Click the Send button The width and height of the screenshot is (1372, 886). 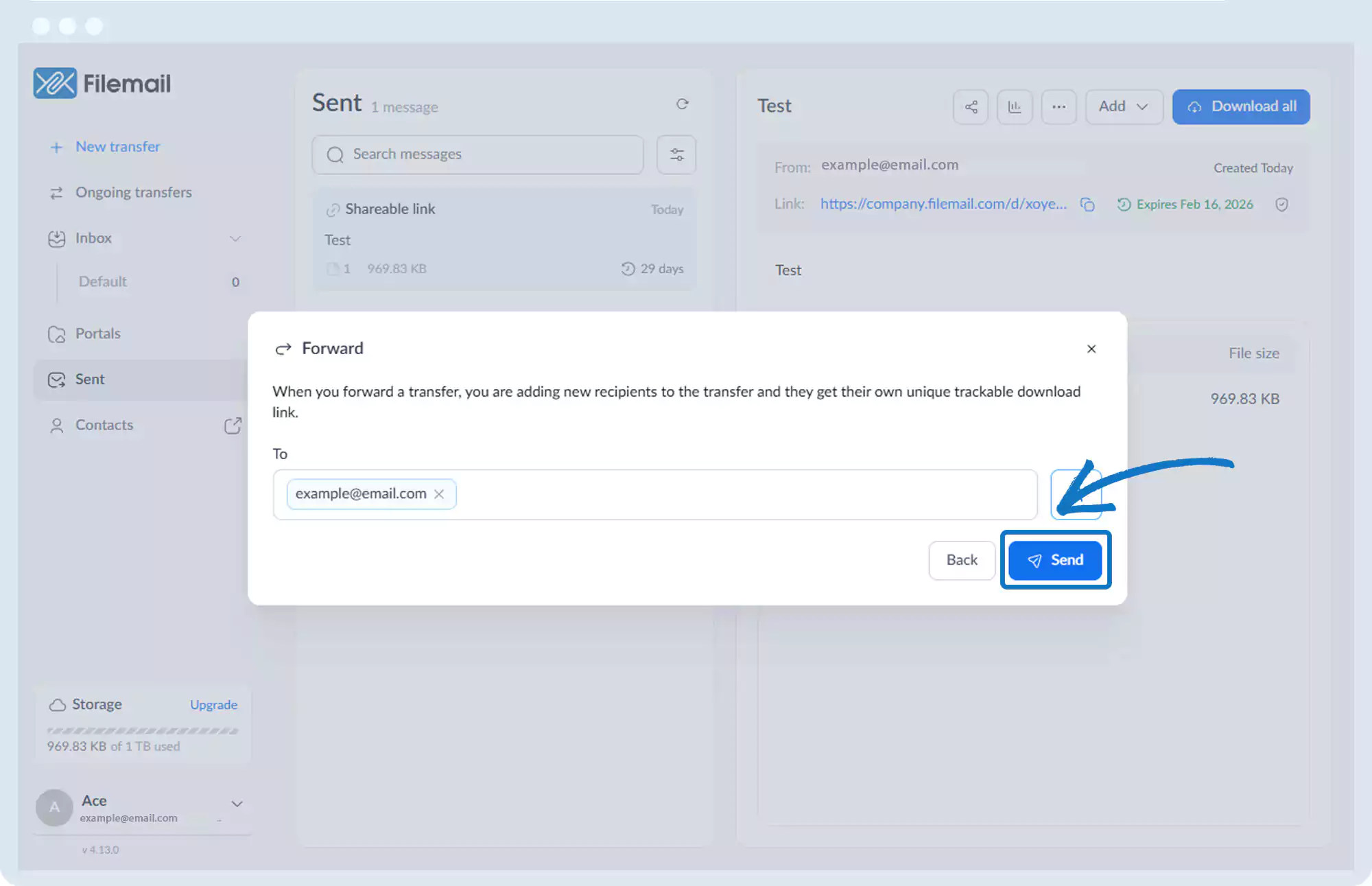coord(1055,560)
